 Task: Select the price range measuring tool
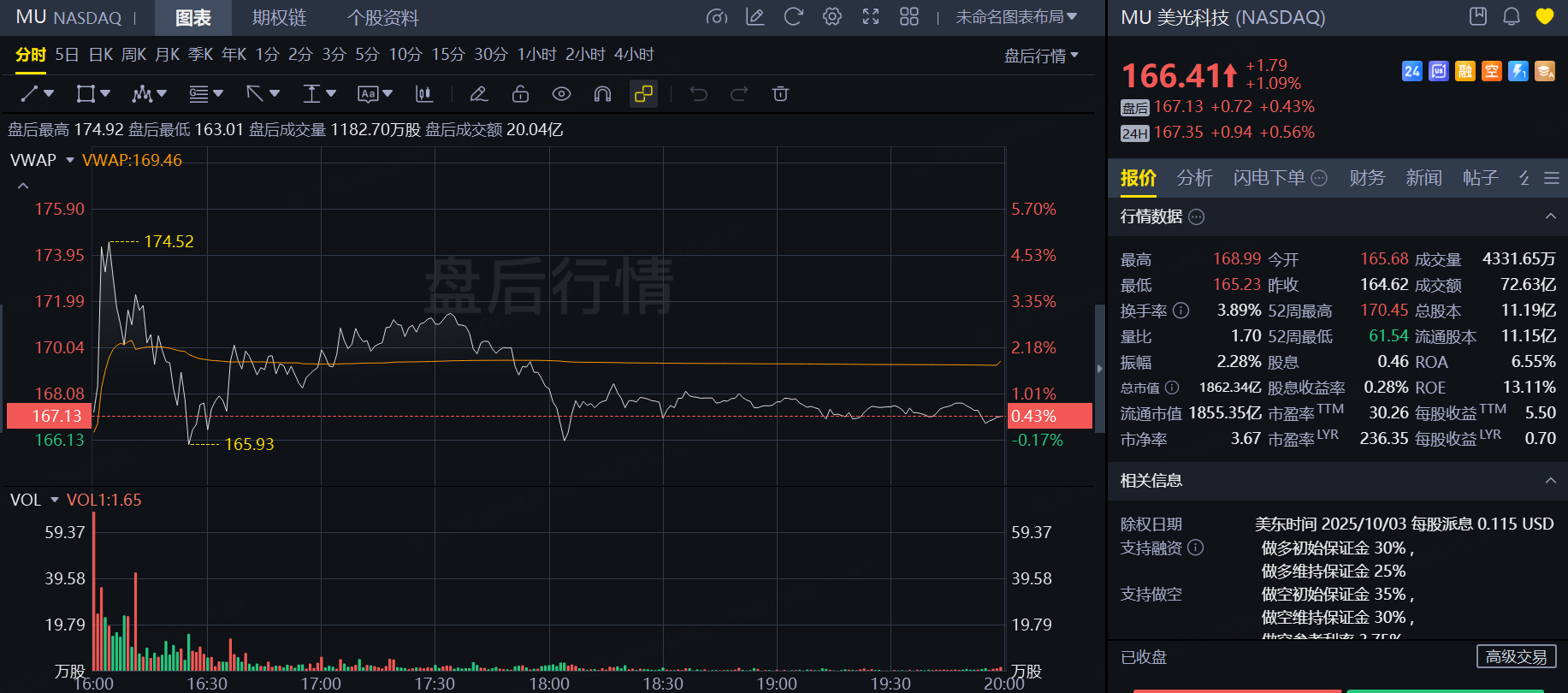[311, 93]
